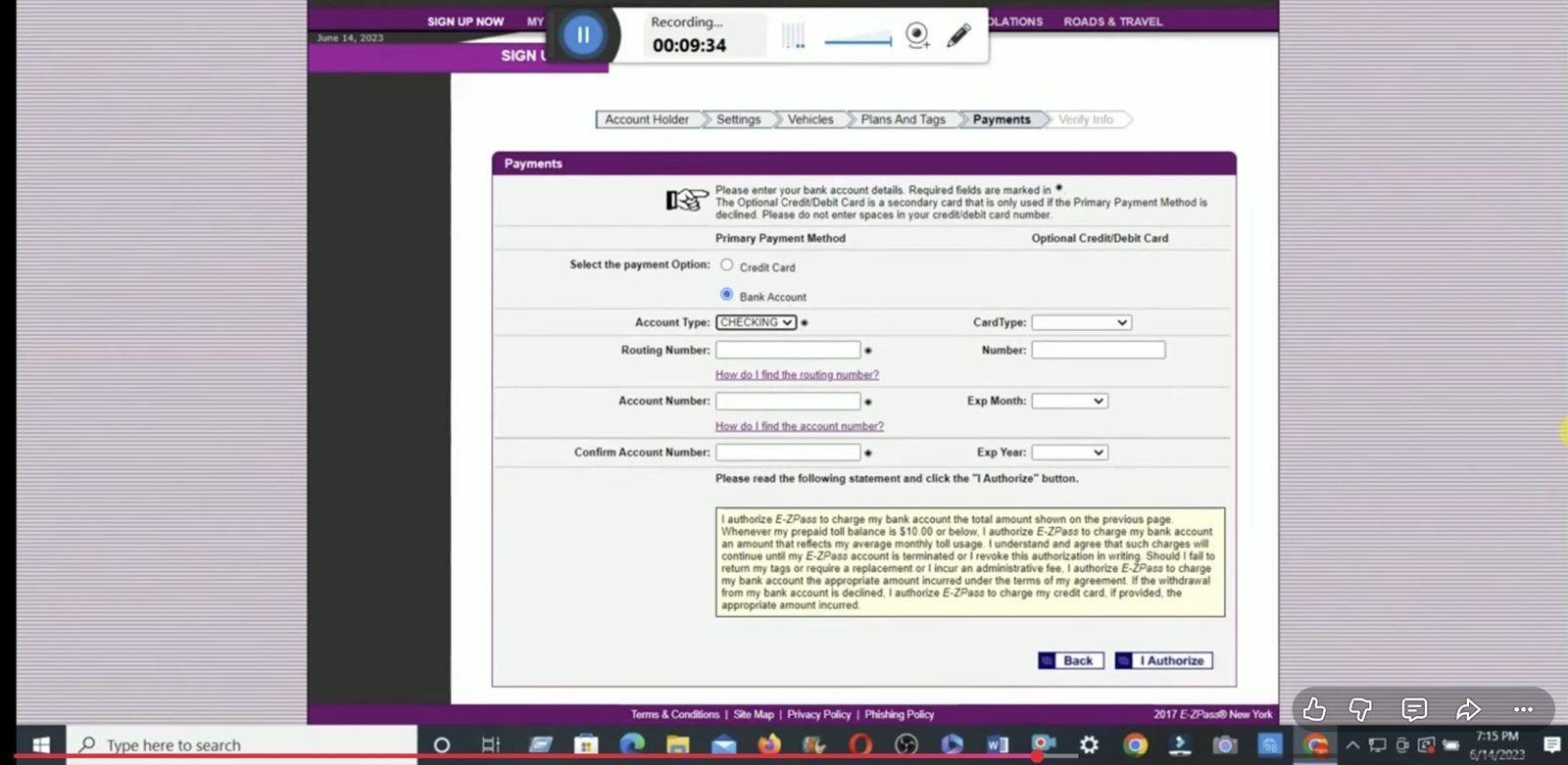Open Site Map footer link
Viewport: 1568px width, 765px height.
[x=754, y=715]
